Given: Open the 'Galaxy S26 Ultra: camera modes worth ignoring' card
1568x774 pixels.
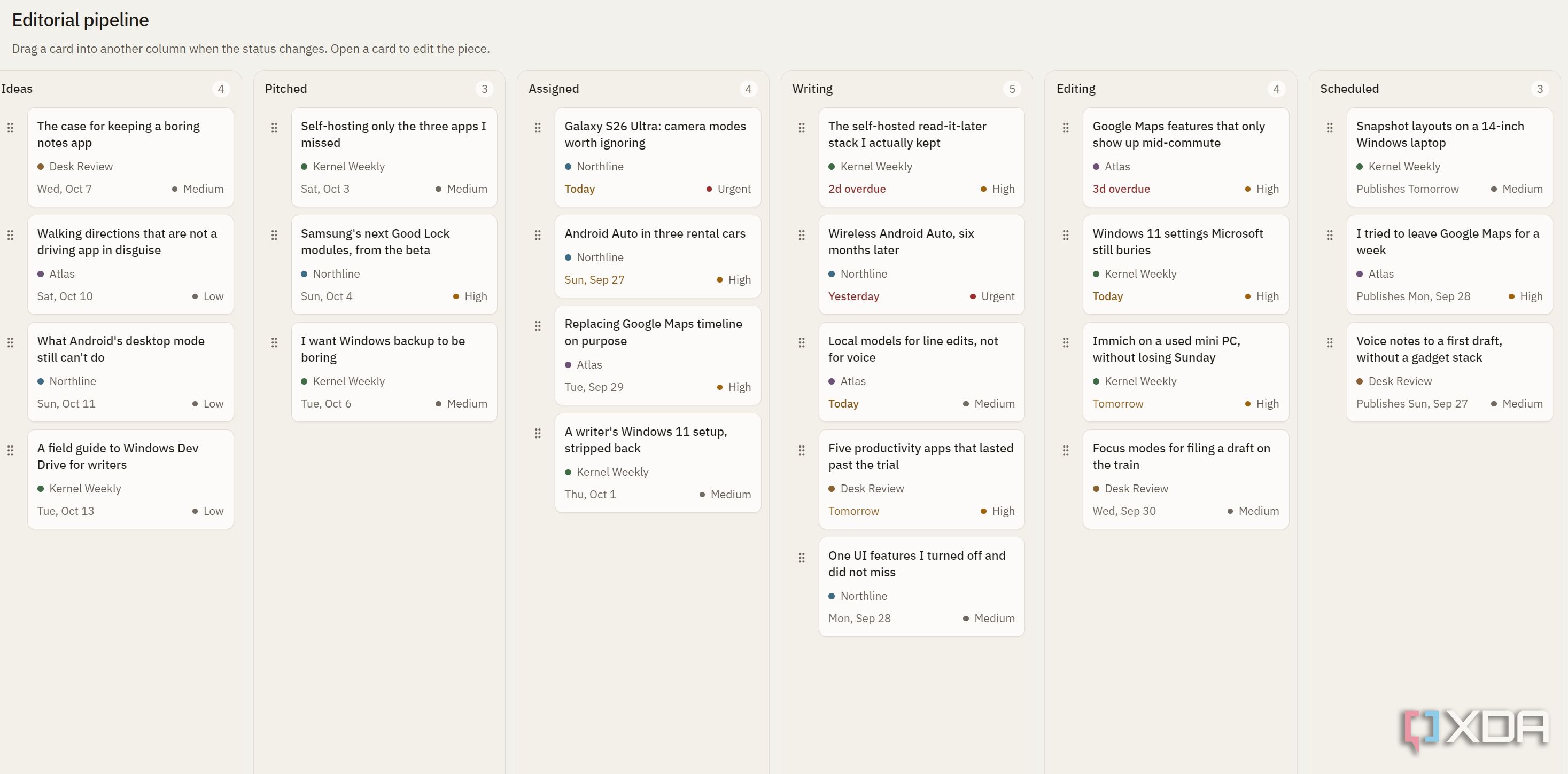Looking at the screenshot, I should click(x=657, y=157).
